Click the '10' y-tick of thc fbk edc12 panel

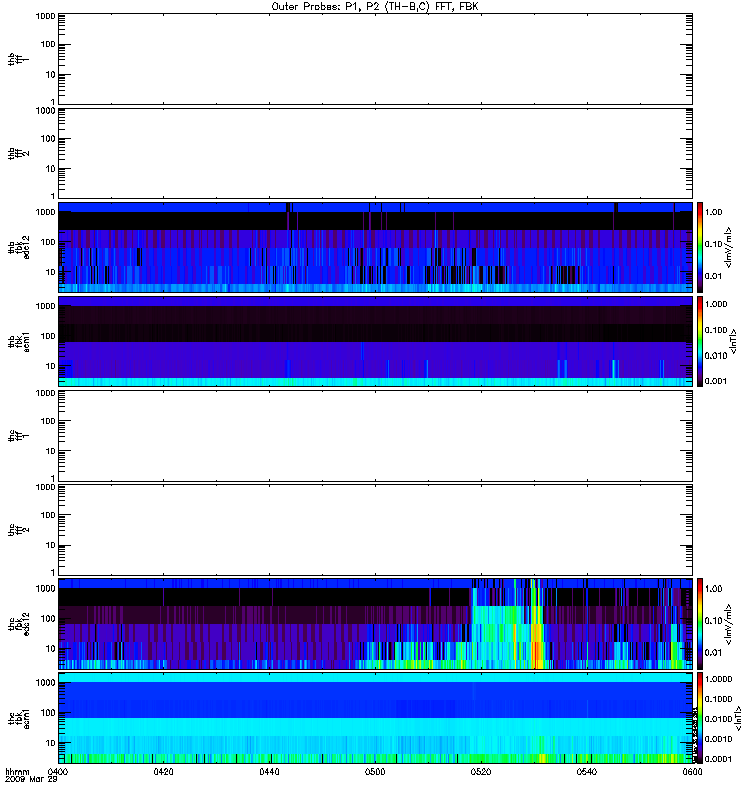pos(51,649)
